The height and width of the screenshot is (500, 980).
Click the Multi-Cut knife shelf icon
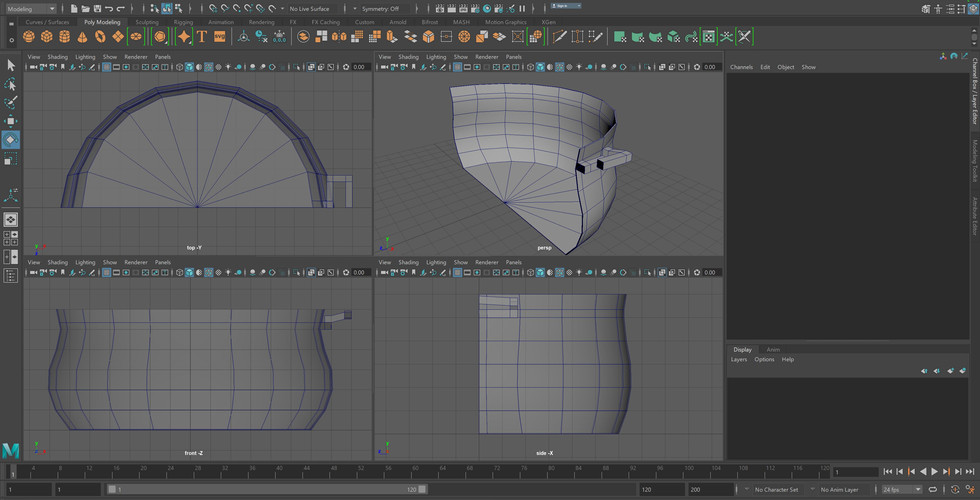560,37
